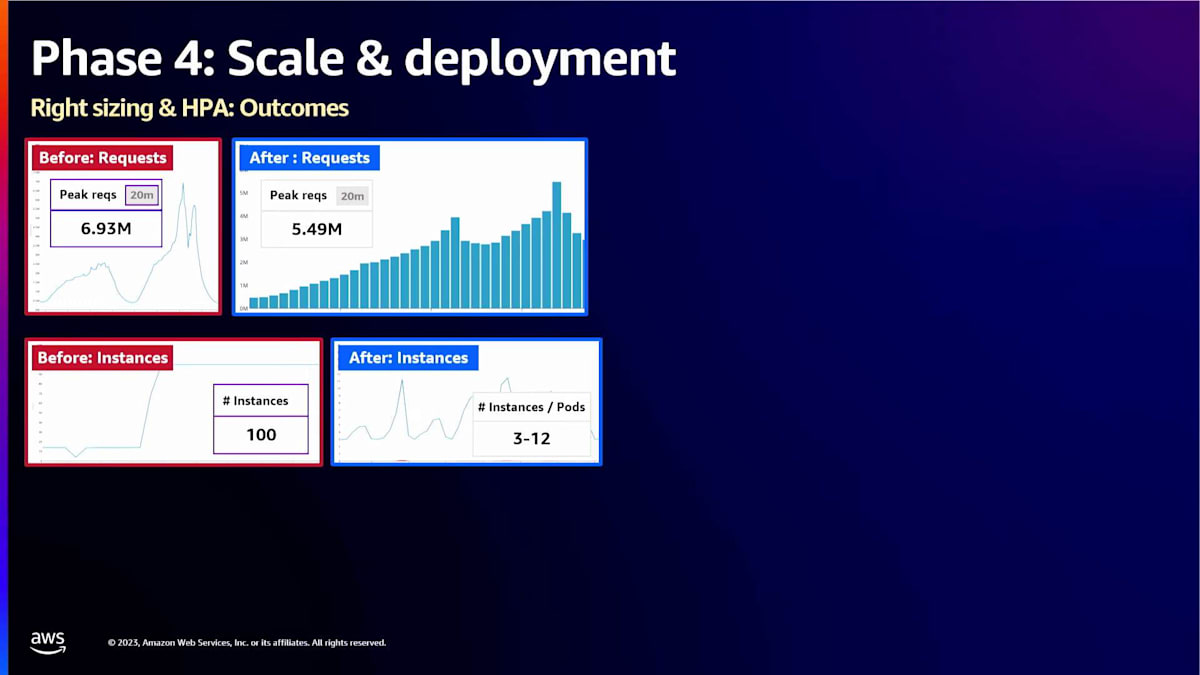1200x675 pixels.
Task: Click the rising line in Before: Instances chart
Action: pyautogui.click(x=149, y=405)
